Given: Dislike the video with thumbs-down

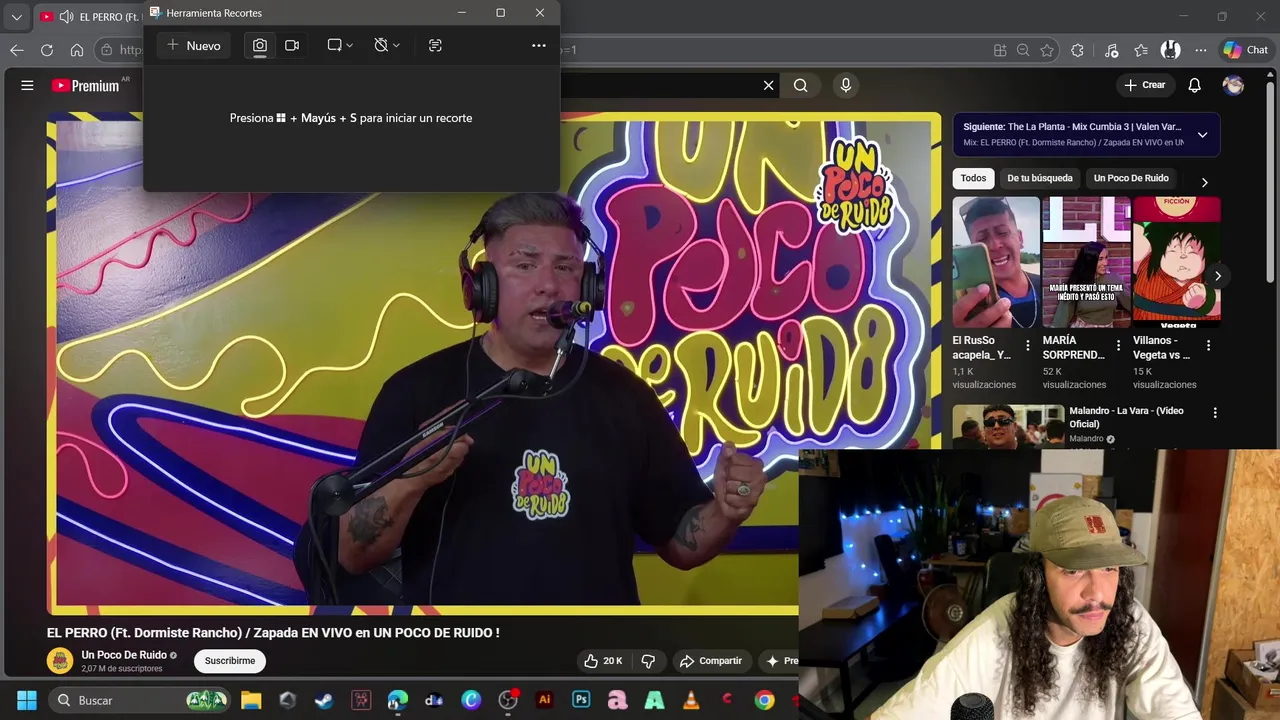Looking at the screenshot, I should (648, 661).
